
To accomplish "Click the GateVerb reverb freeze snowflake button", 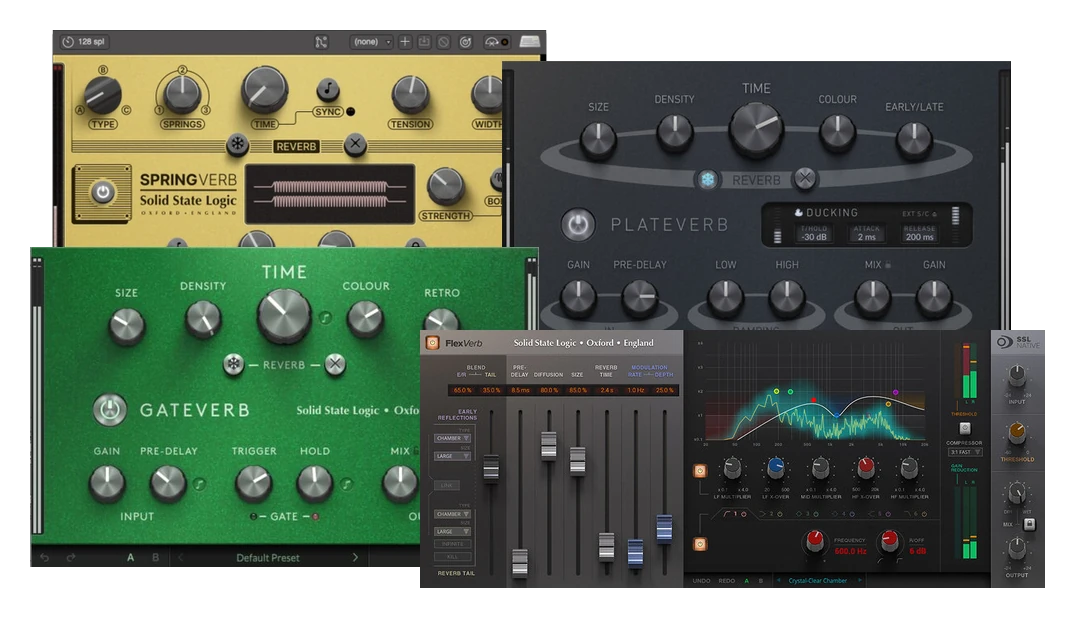I will 233,364.
